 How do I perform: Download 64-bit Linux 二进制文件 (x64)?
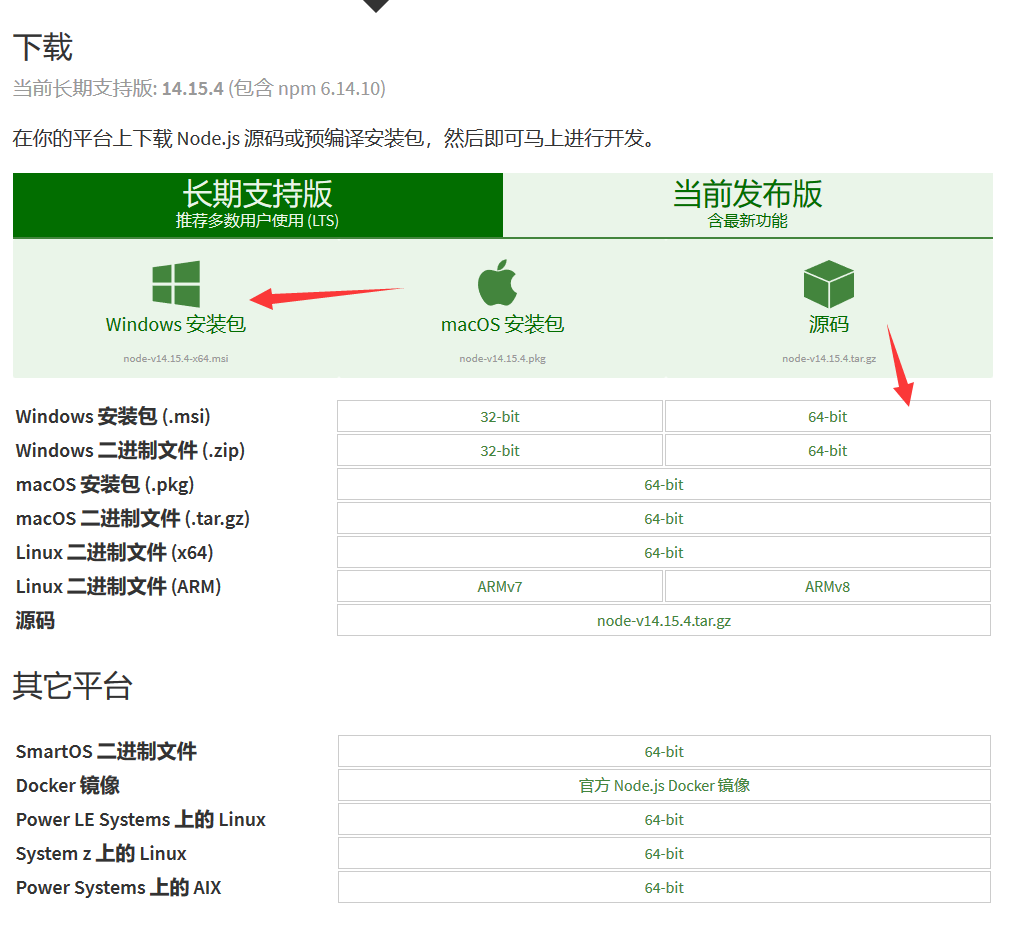663,553
